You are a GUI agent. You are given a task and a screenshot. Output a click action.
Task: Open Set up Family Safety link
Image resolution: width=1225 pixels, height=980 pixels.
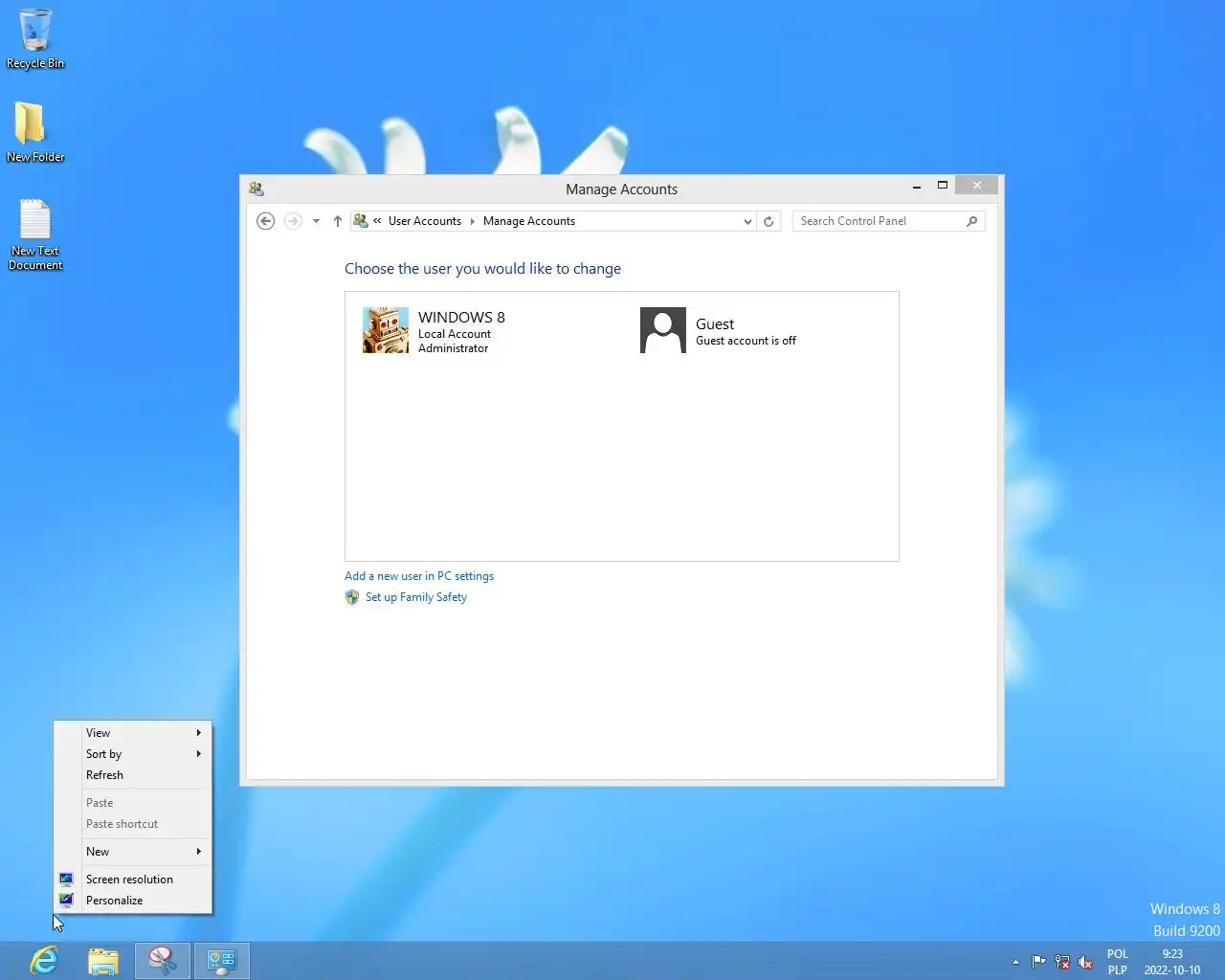pos(416,597)
